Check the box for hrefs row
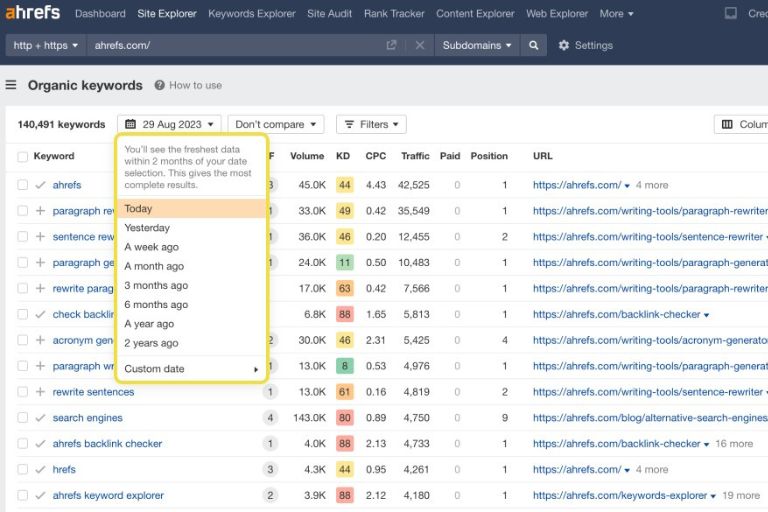The height and width of the screenshot is (512, 768). (x=23, y=469)
